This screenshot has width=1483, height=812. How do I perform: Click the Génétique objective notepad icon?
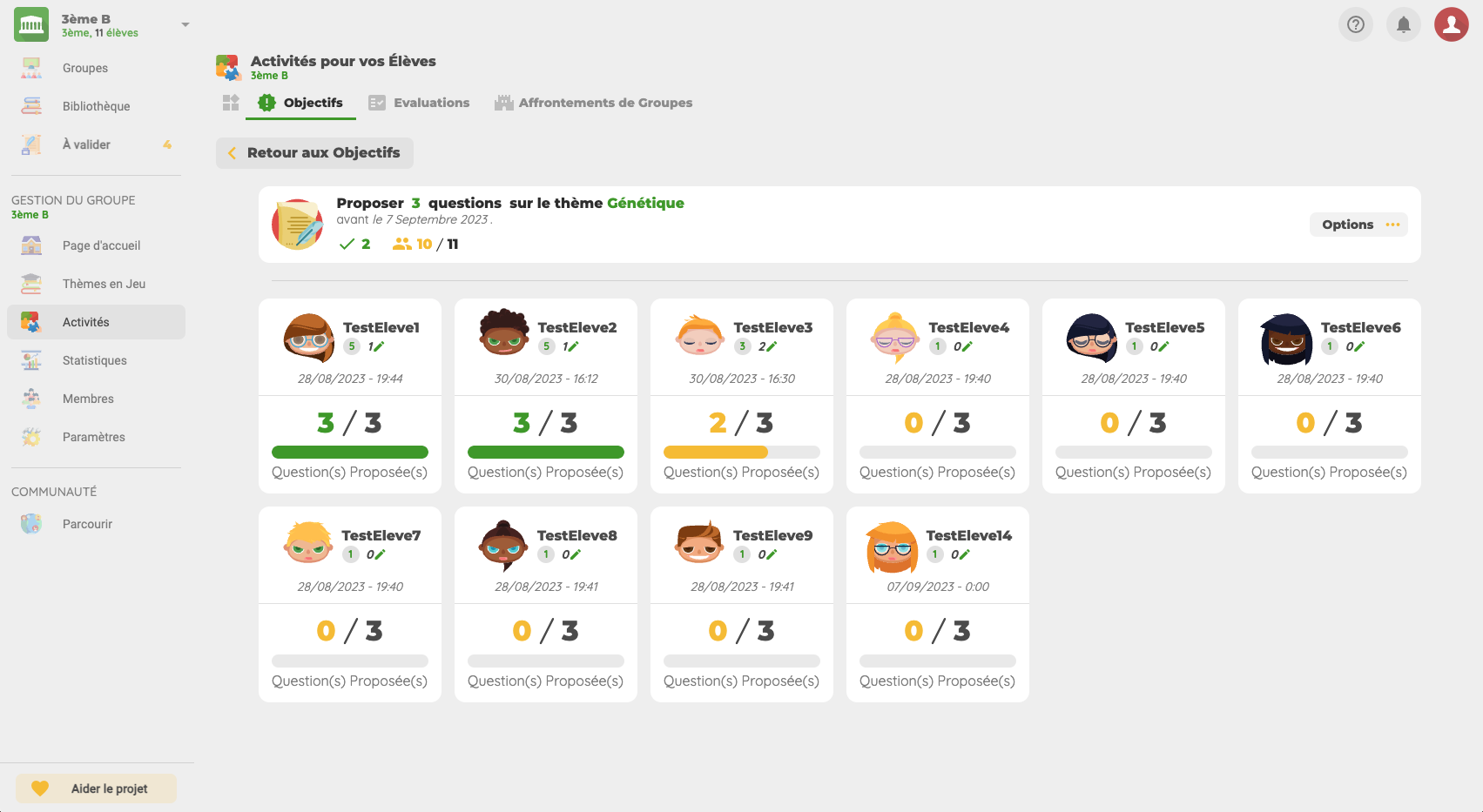298,225
